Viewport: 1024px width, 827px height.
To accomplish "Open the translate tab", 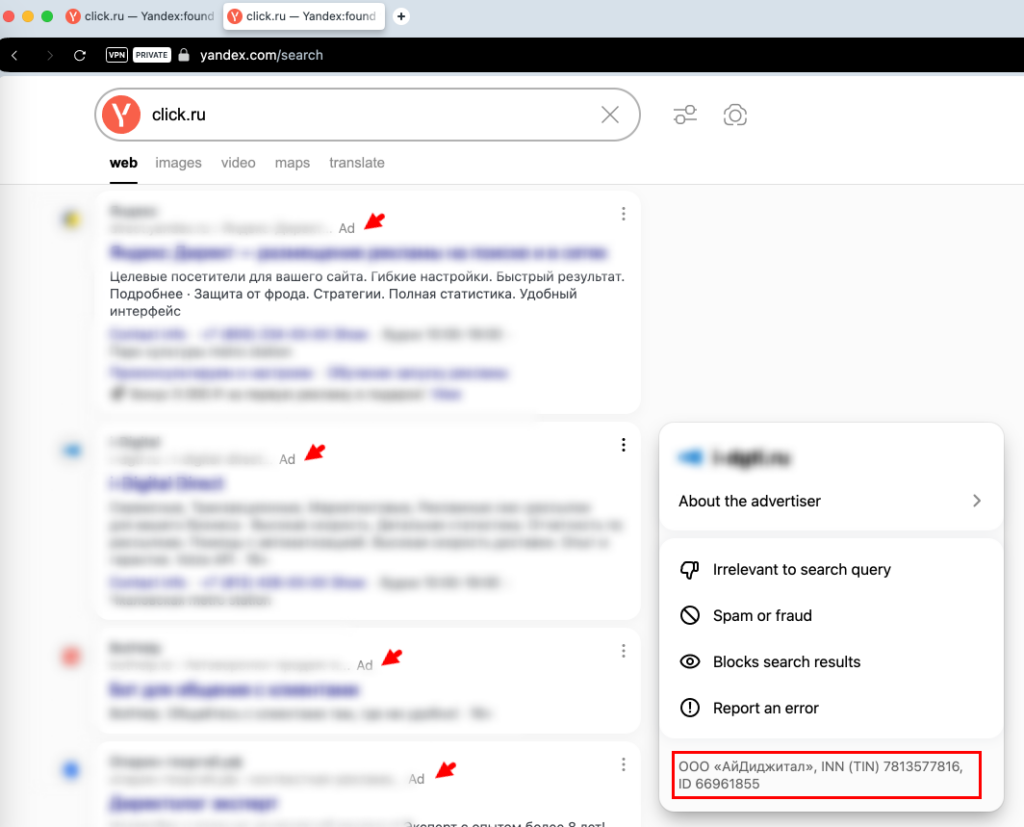I will tap(357, 163).
